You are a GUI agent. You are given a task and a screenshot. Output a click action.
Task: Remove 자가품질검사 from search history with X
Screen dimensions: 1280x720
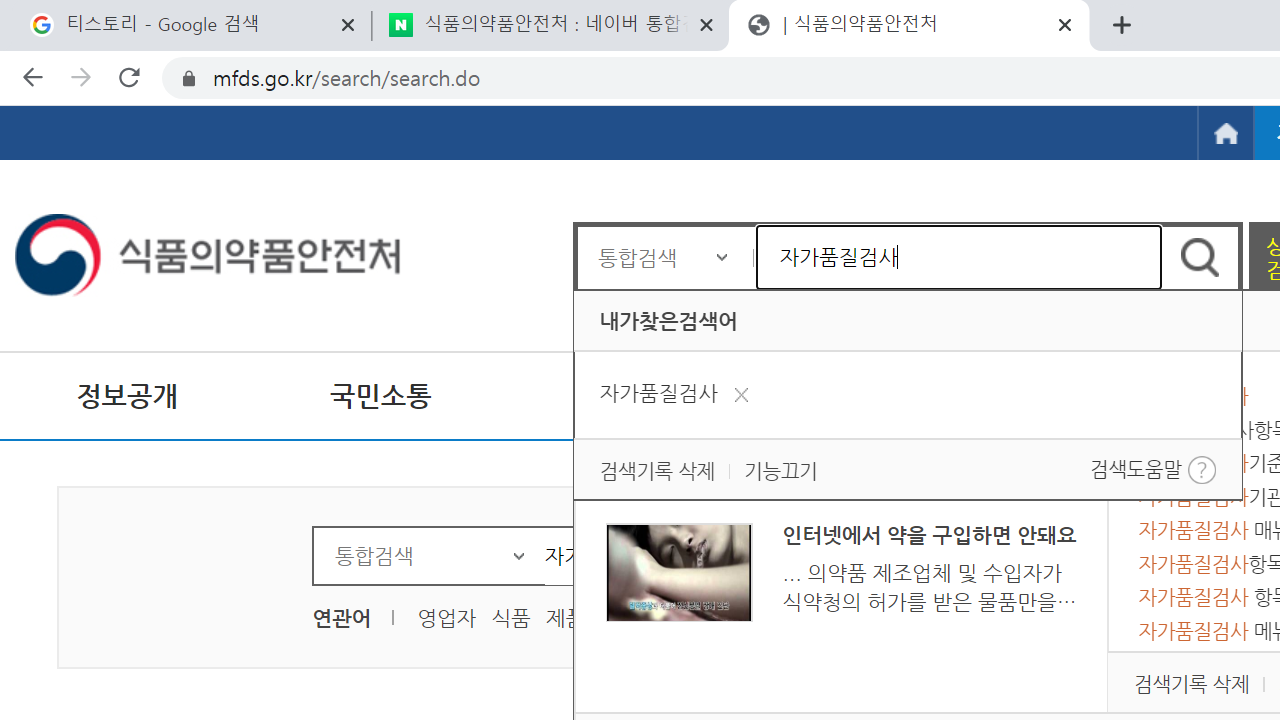point(741,395)
